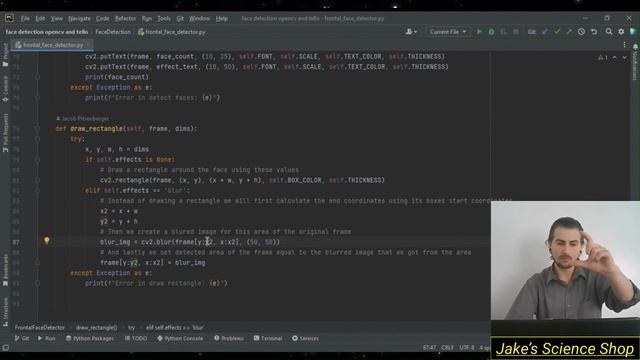Open the Pull Requests sidebar tool window
This screenshot has width=640, height=360.
point(5,133)
